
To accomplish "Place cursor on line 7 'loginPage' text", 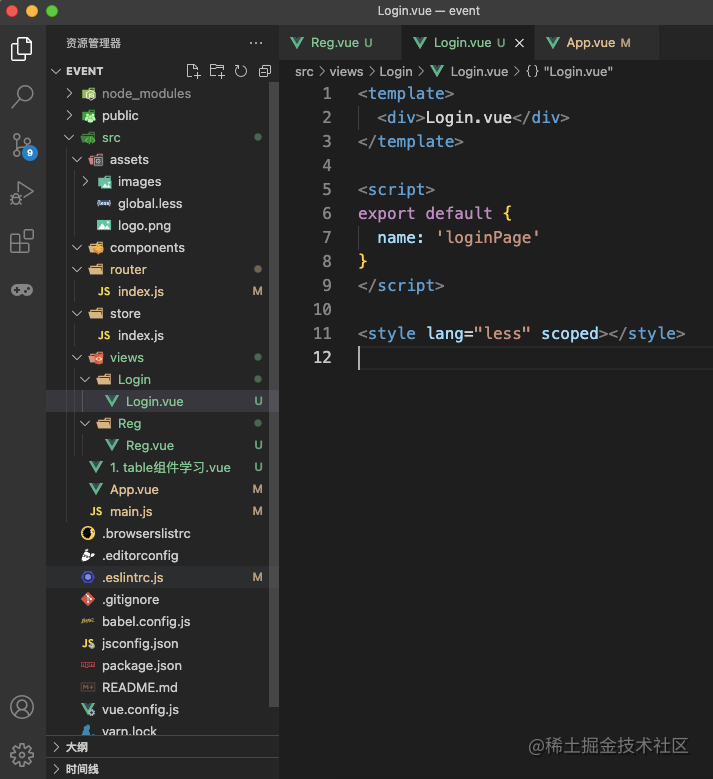I will [488, 237].
